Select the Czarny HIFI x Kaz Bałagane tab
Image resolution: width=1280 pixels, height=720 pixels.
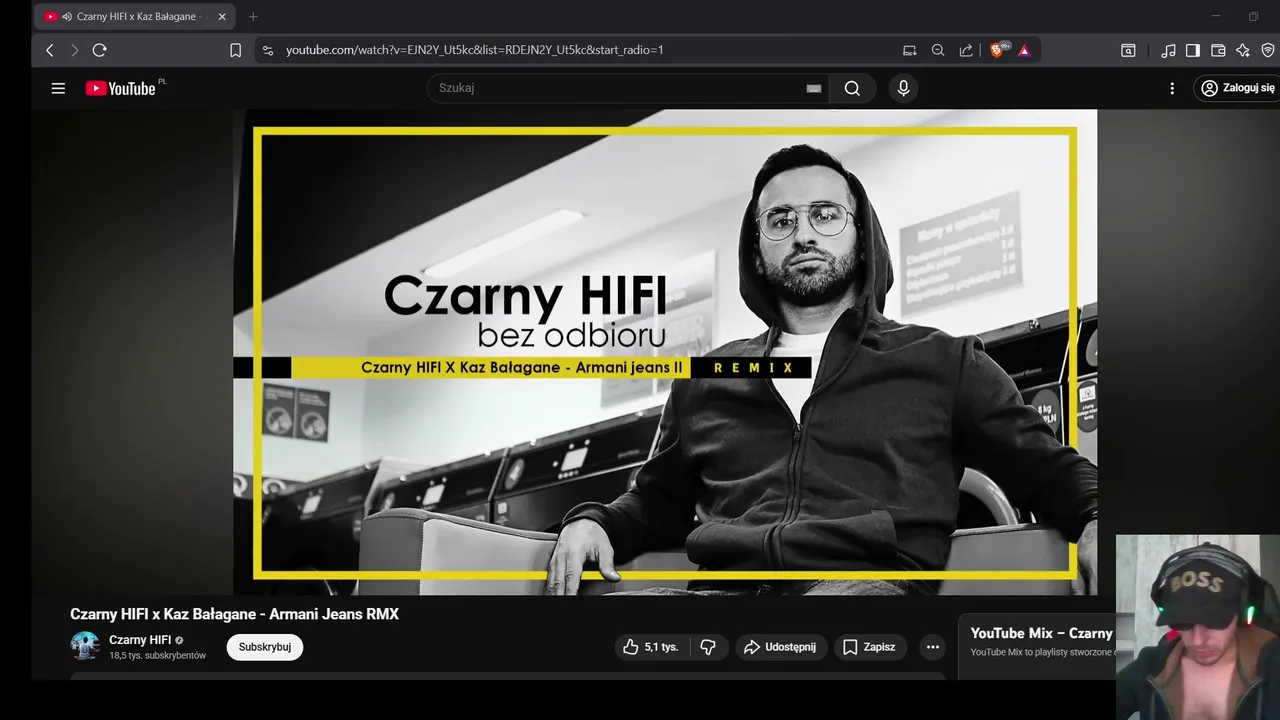coord(135,17)
